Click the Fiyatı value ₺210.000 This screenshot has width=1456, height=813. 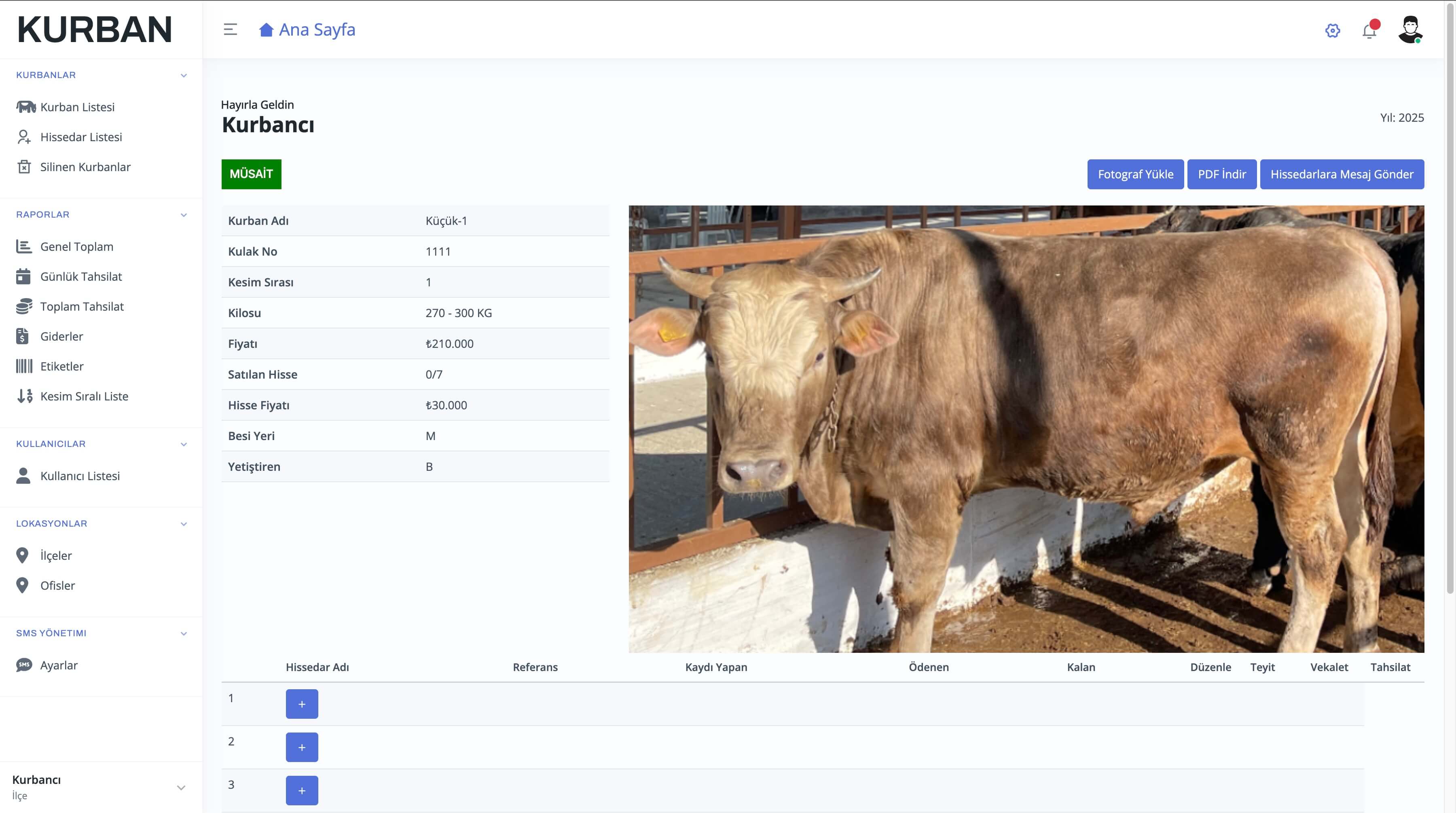(449, 344)
